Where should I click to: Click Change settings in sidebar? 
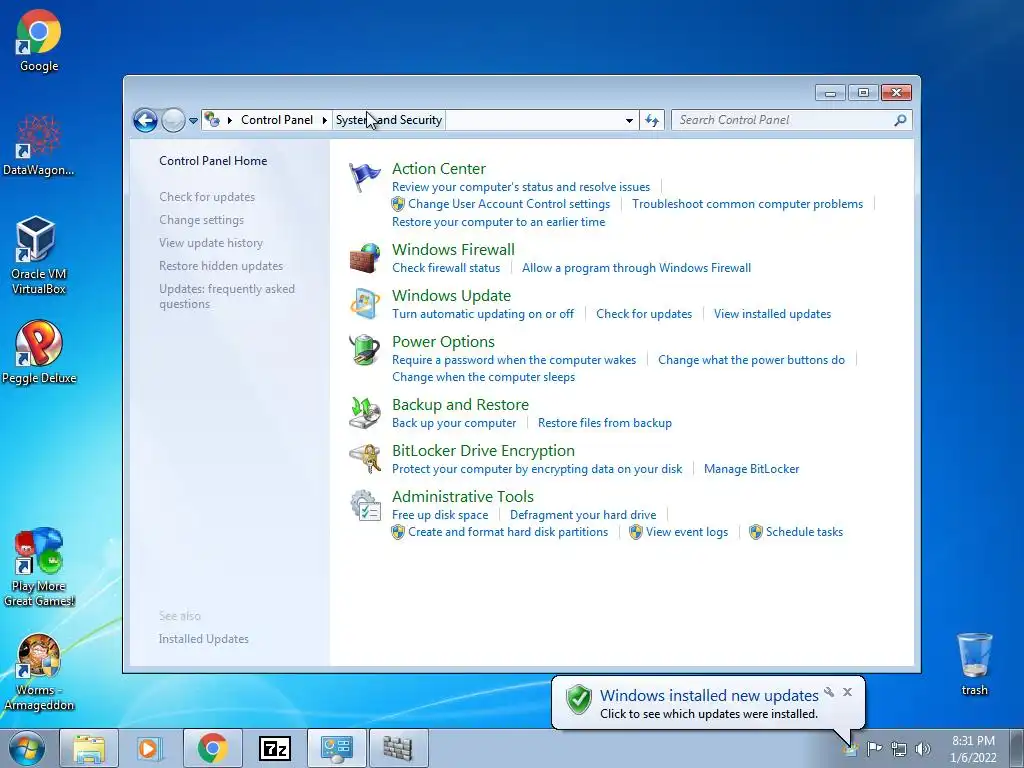tap(201, 220)
